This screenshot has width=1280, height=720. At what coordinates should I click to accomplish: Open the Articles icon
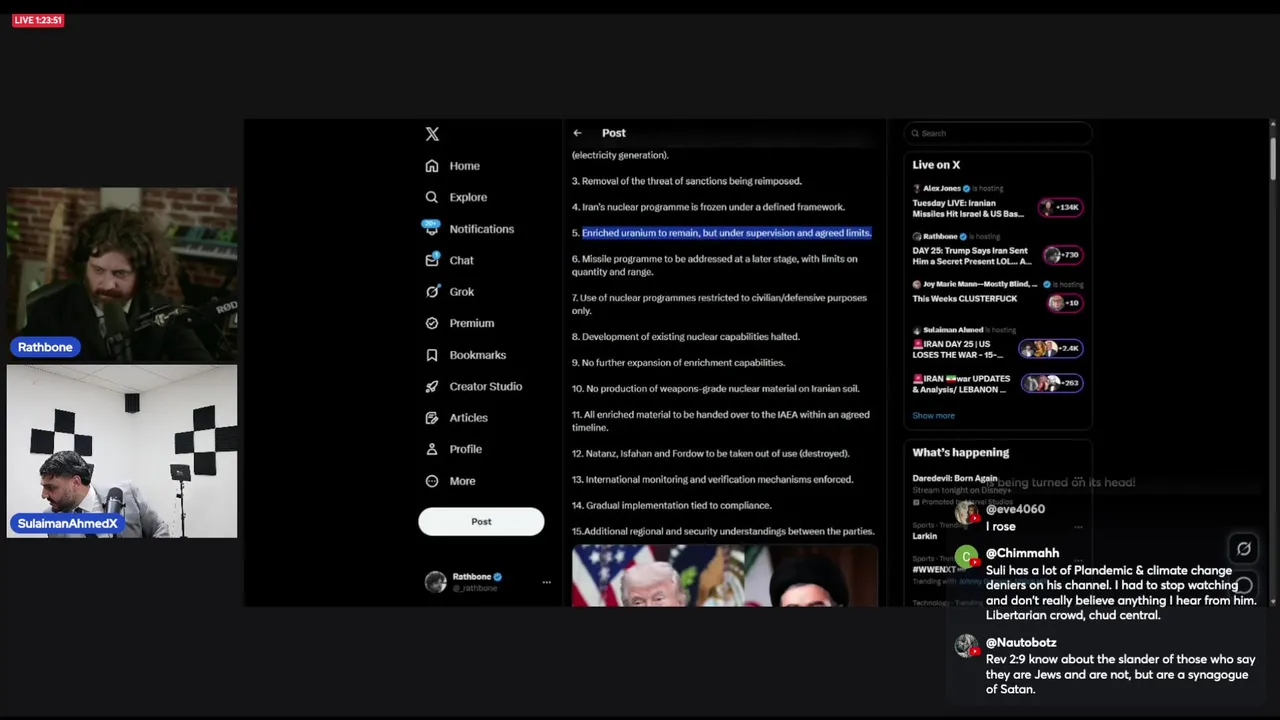point(432,418)
